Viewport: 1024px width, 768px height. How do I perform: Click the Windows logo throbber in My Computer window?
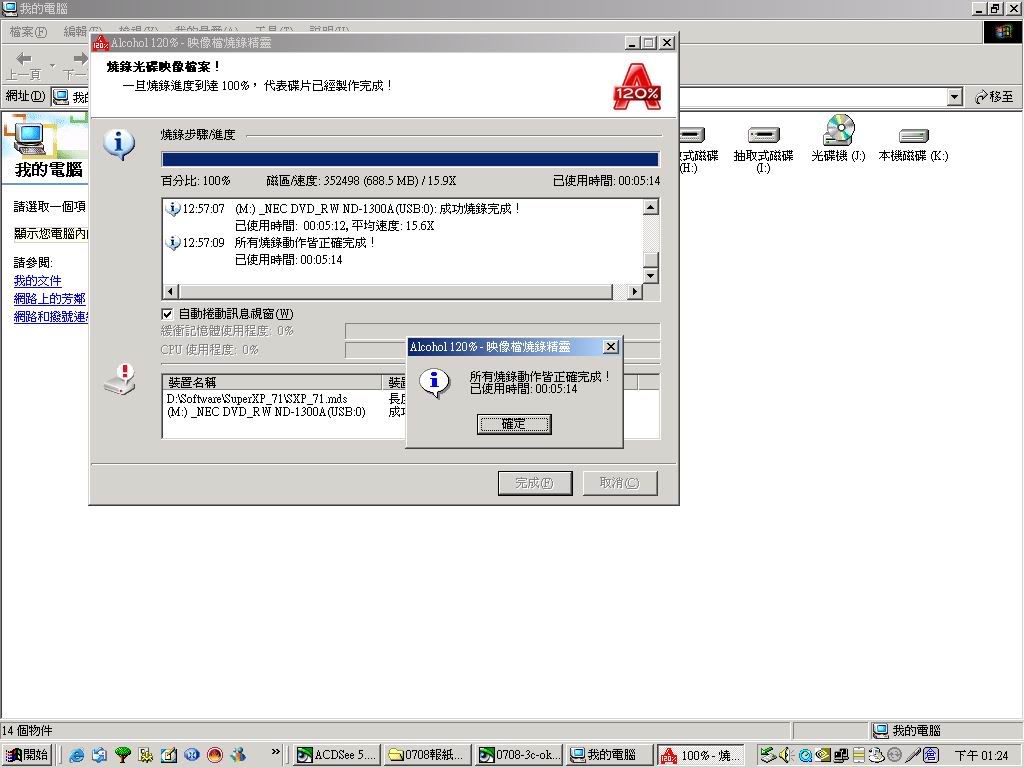tap(1002, 32)
